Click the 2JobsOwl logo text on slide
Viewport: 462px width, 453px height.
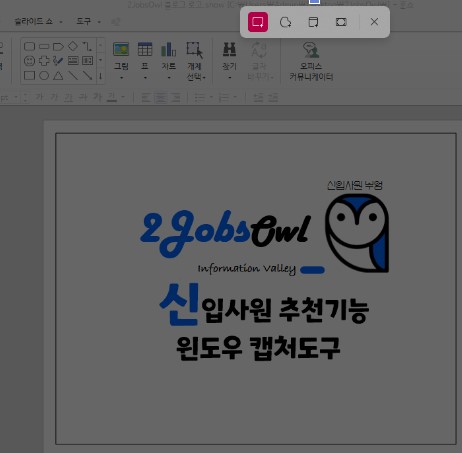click(225, 233)
